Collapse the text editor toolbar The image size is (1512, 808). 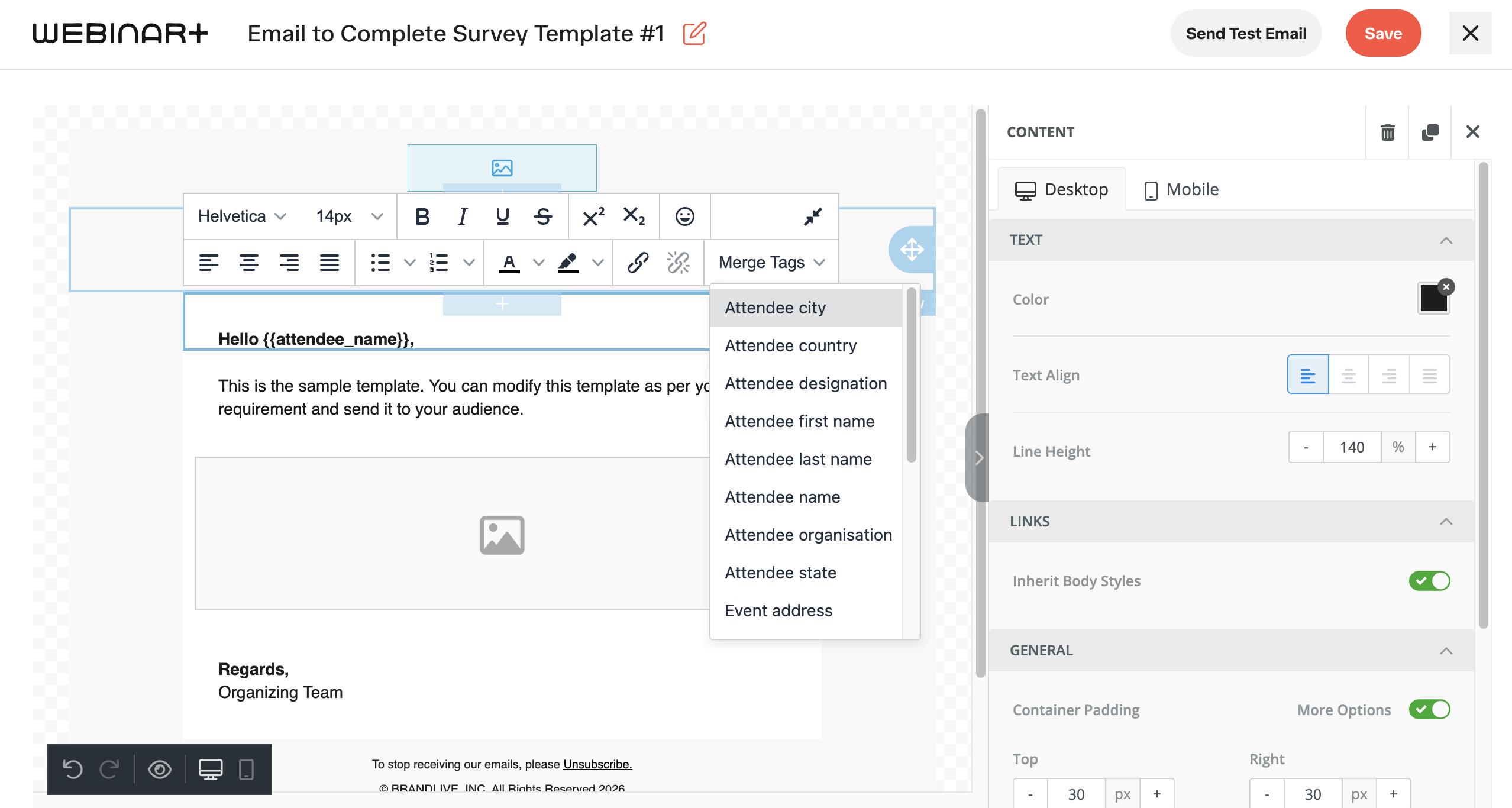coord(813,216)
